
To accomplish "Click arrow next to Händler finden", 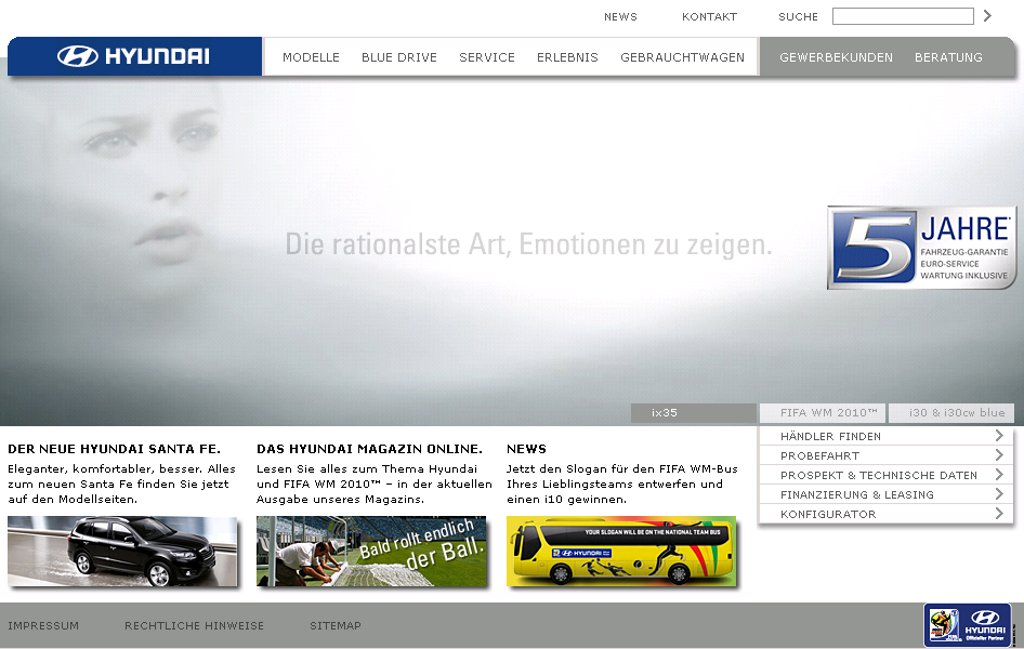I will point(999,435).
